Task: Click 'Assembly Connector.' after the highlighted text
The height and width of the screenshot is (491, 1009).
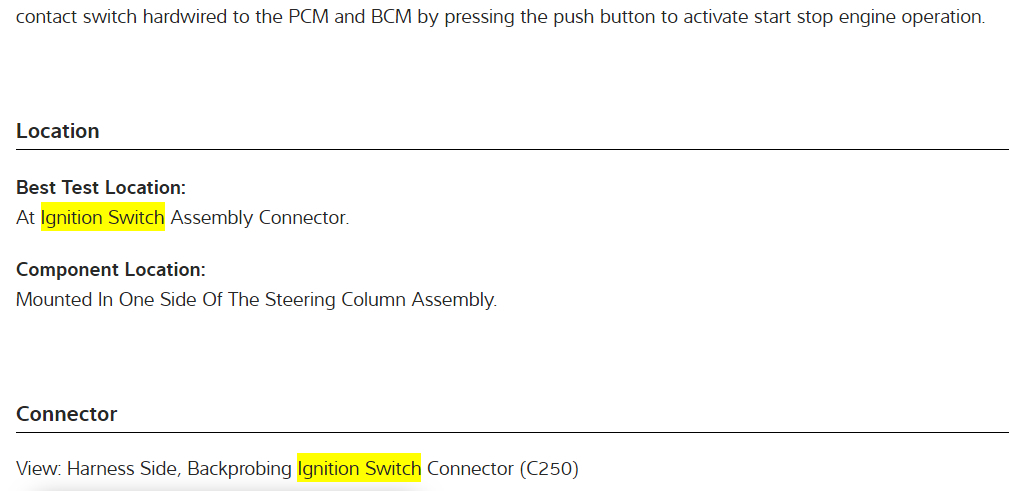Action: [259, 217]
